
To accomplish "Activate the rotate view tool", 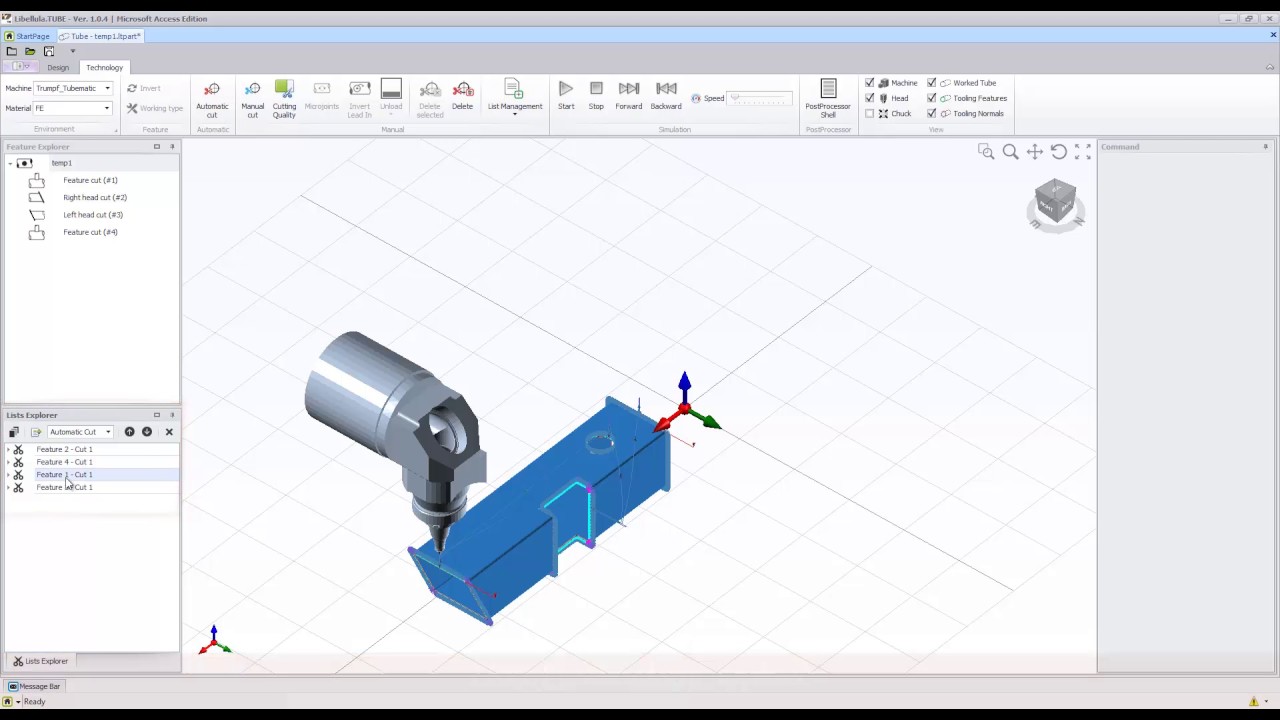I will pyautogui.click(x=1058, y=152).
